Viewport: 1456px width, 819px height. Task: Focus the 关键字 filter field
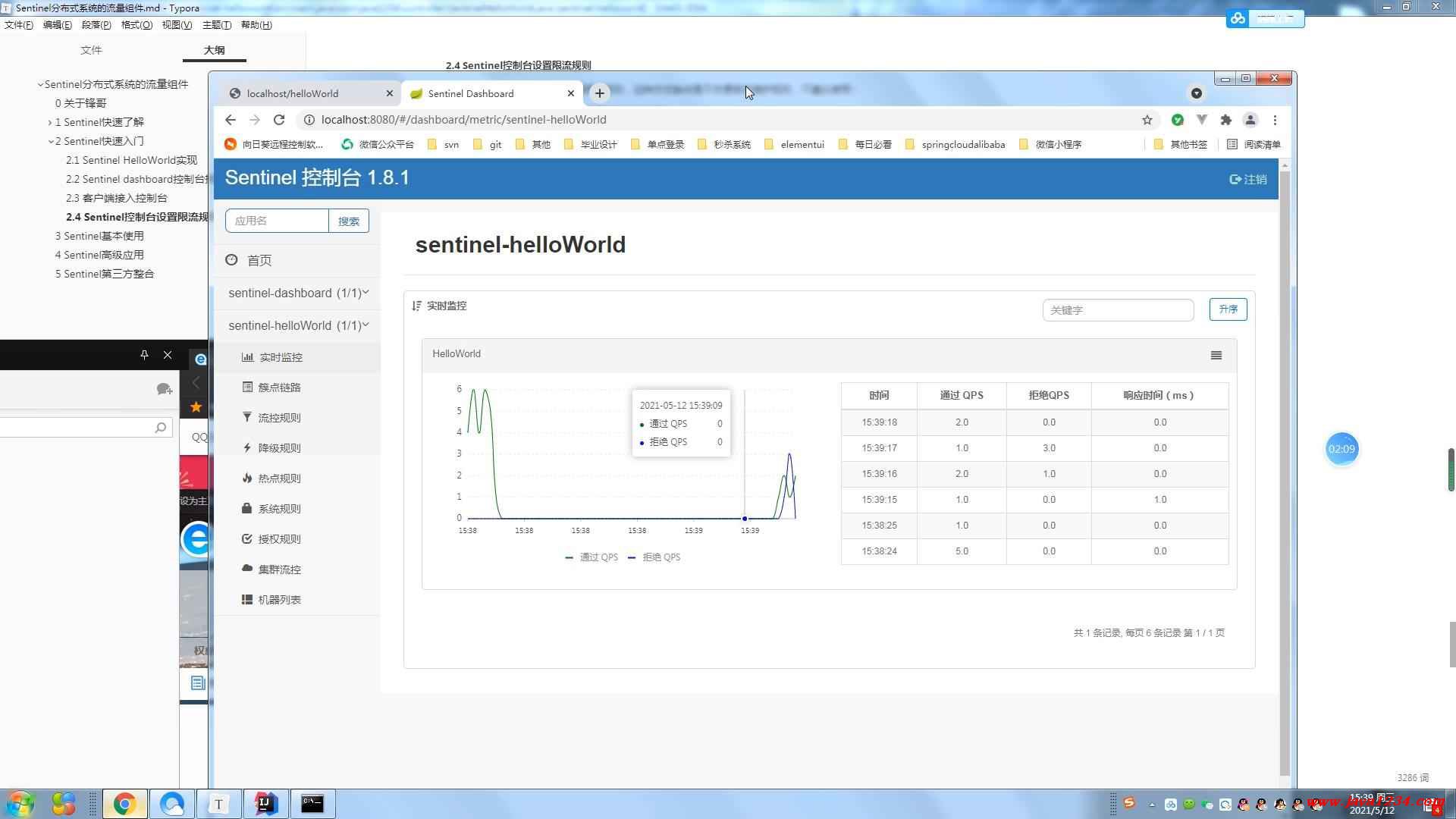tap(1118, 310)
